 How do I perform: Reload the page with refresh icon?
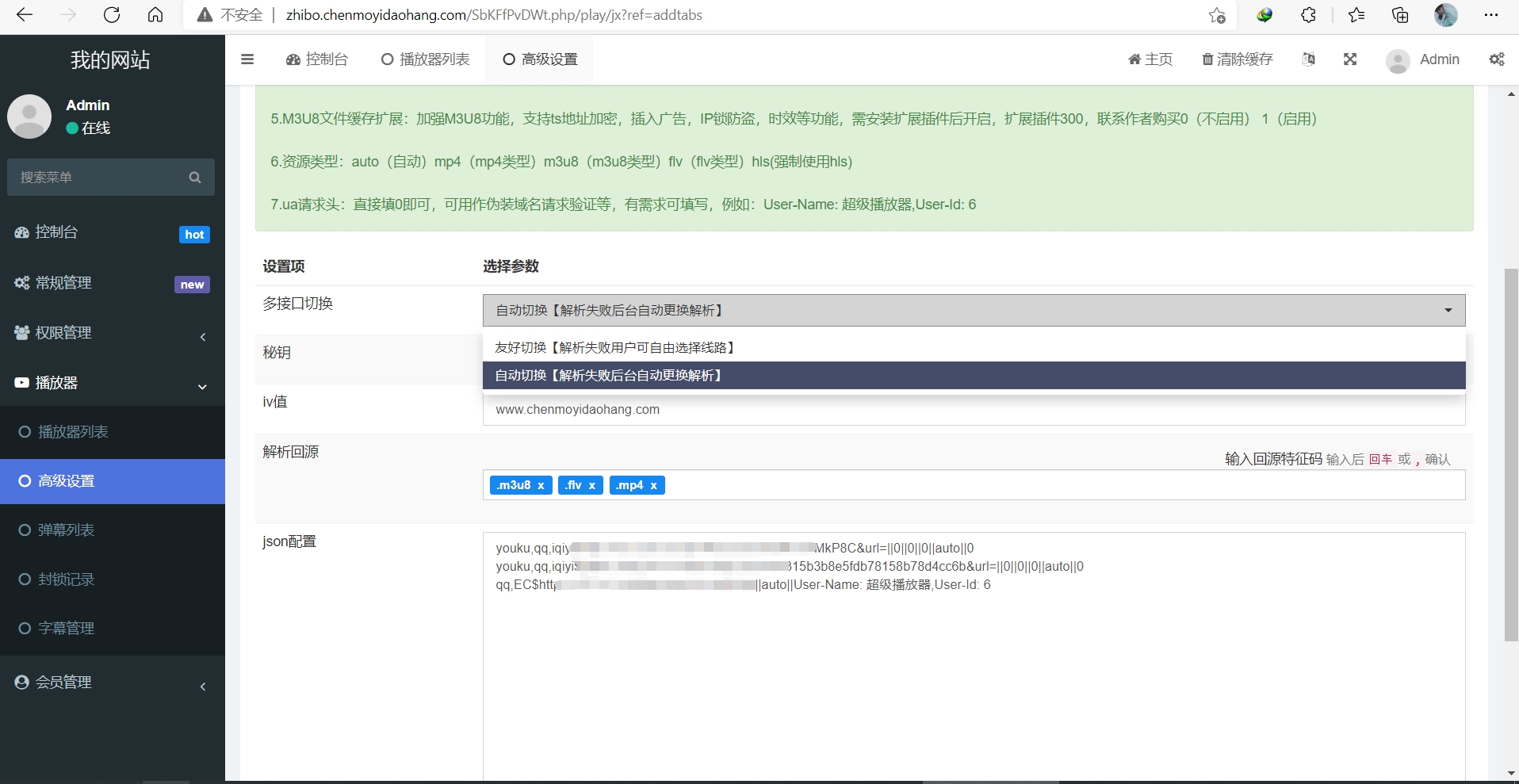[112, 15]
